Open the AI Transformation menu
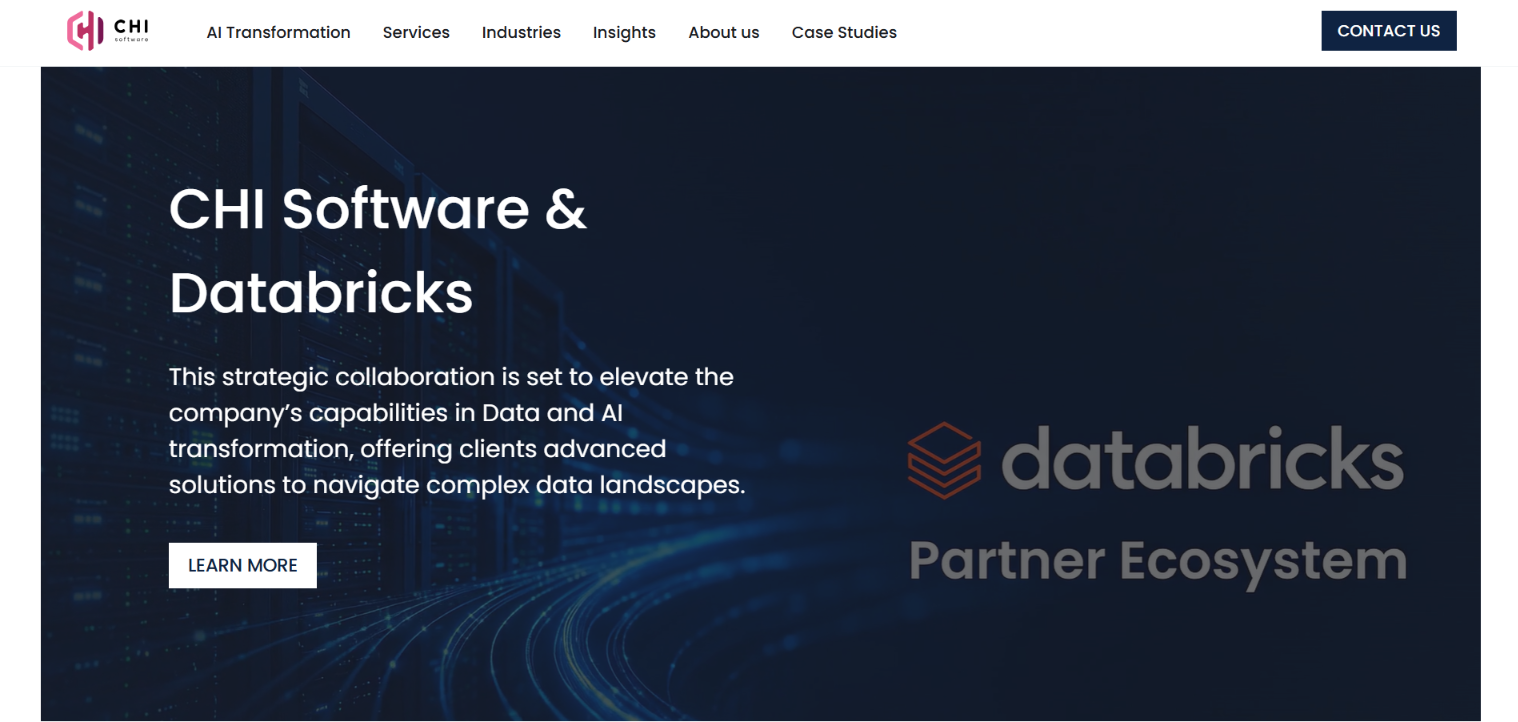The image size is (1518, 722). pyautogui.click(x=278, y=32)
